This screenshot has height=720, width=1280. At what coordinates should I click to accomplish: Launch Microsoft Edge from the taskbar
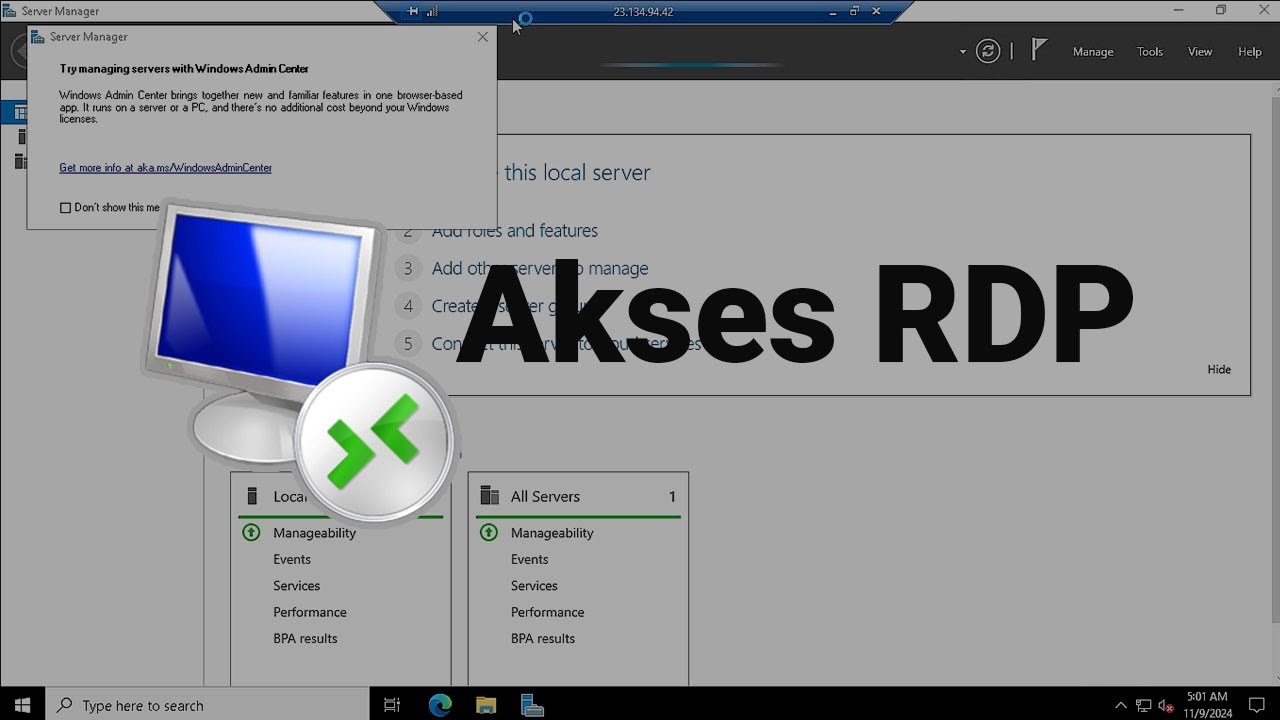click(440, 705)
